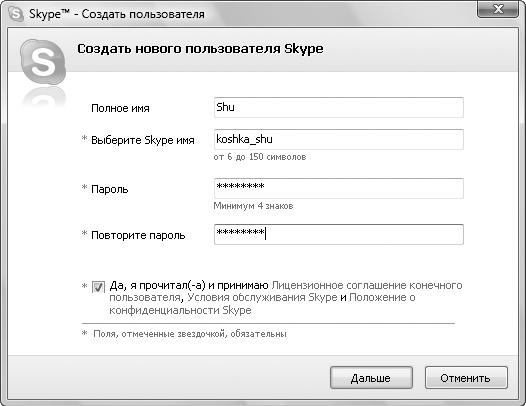Open the Условия обслуживания Skype link

pyautogui.click(x=262, y=297)
